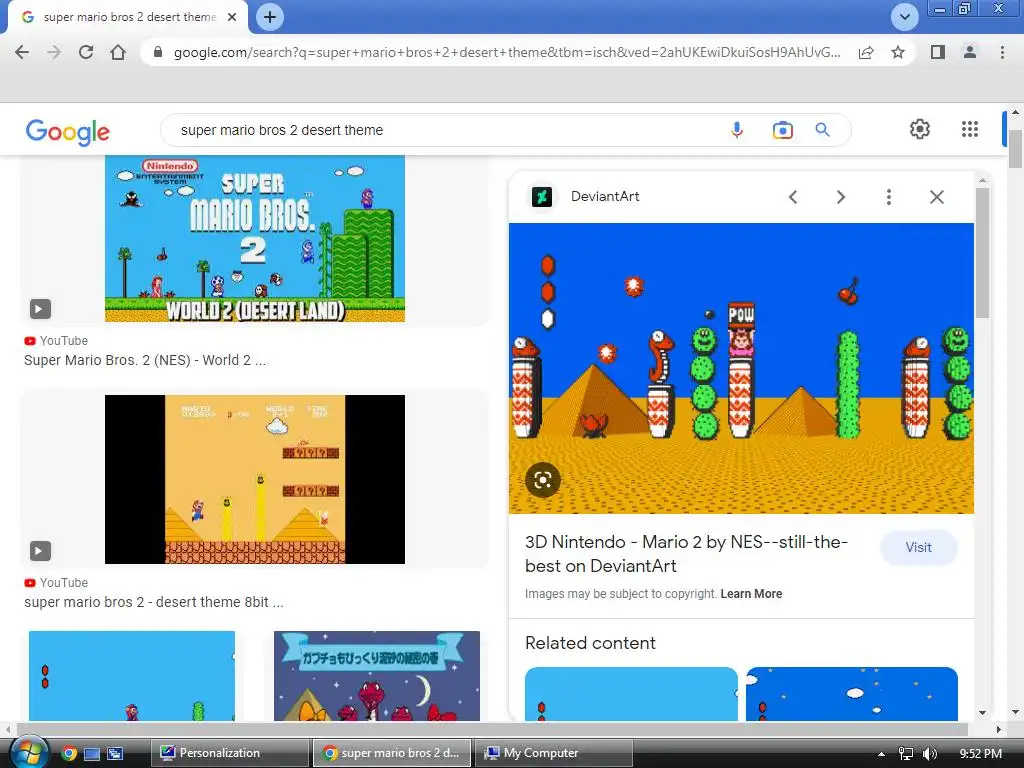The width and height of the screenshot is (1024, 768).
Task: Close the super mario bros 2 tab
Action: point(232,17)
